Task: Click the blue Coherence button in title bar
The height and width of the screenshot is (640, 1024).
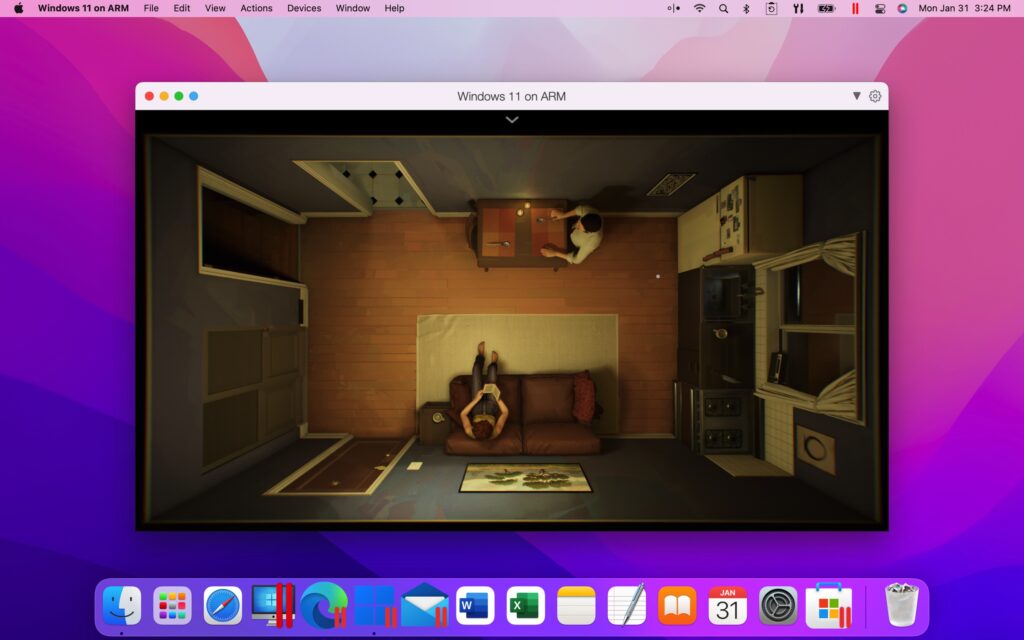Action: pos(193,96)
